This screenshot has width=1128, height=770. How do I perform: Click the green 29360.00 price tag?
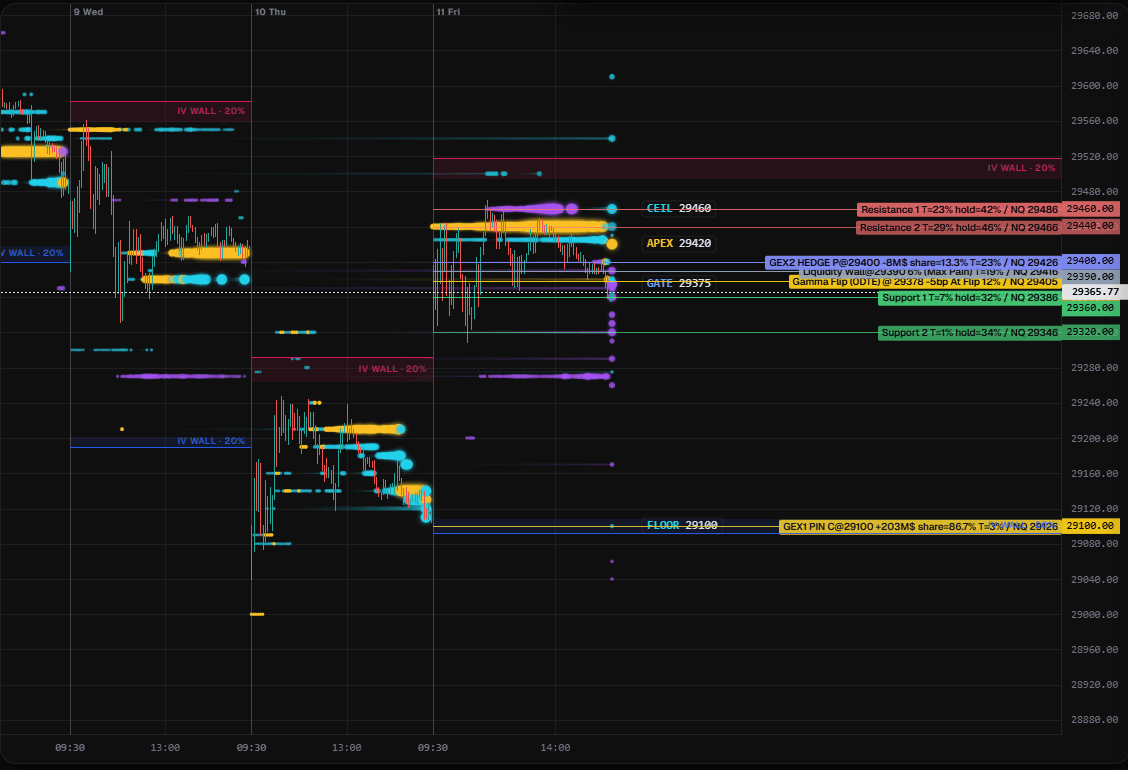1090,308
